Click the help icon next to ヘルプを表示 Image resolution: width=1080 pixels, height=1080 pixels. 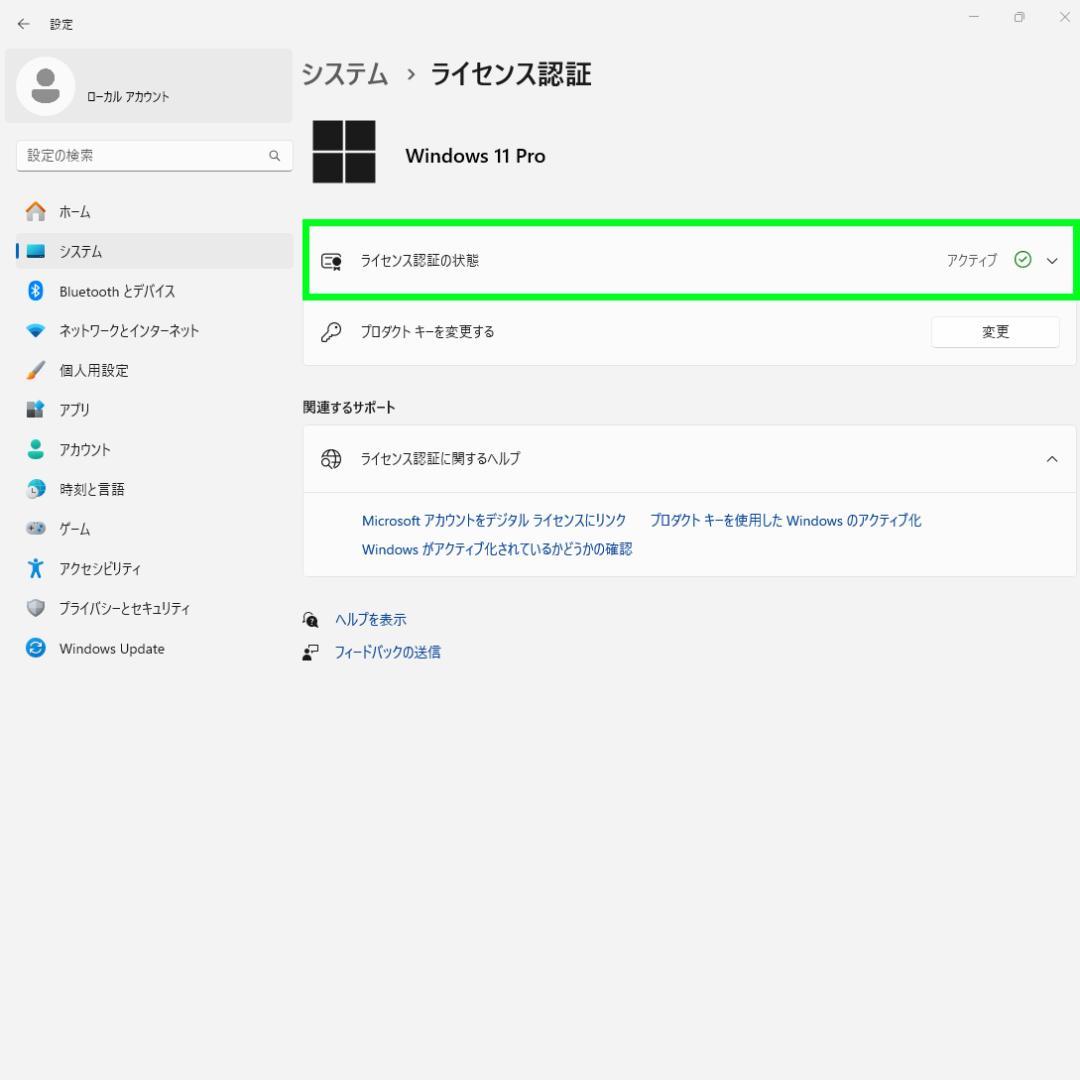click(311, 620)
